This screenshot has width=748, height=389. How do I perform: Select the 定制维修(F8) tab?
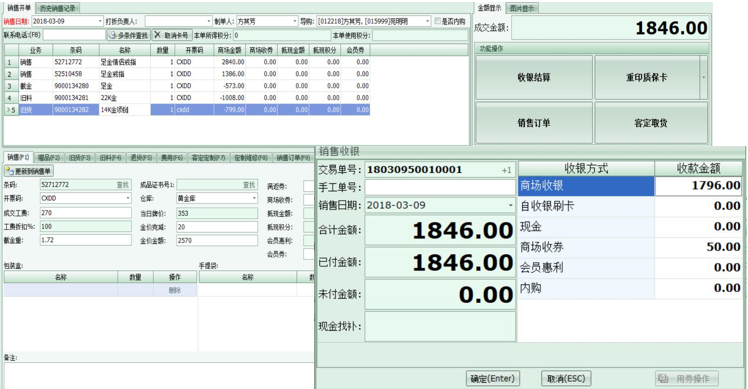pos(250,158)
